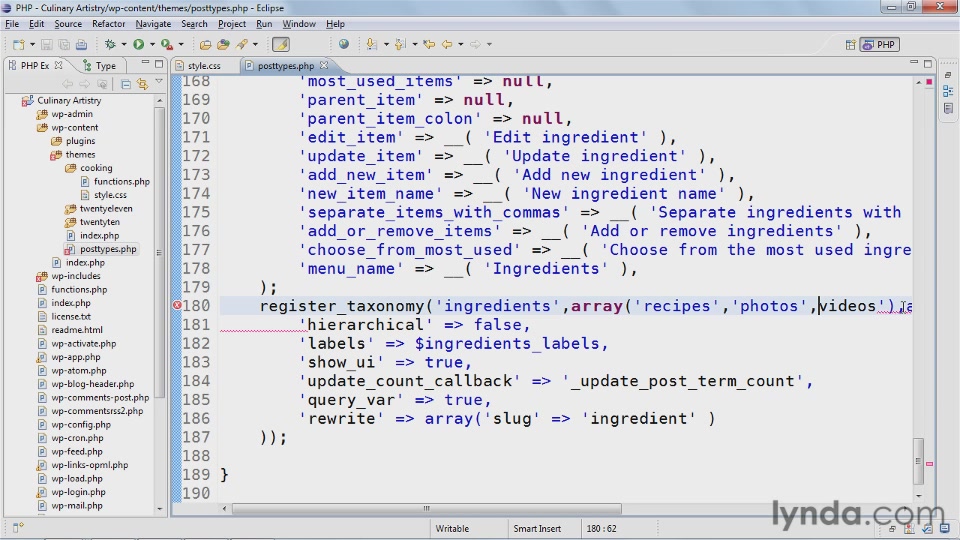Click the red error indicator in overview ruler
This screenshot has height=540, width=960.
click(929, 81)
